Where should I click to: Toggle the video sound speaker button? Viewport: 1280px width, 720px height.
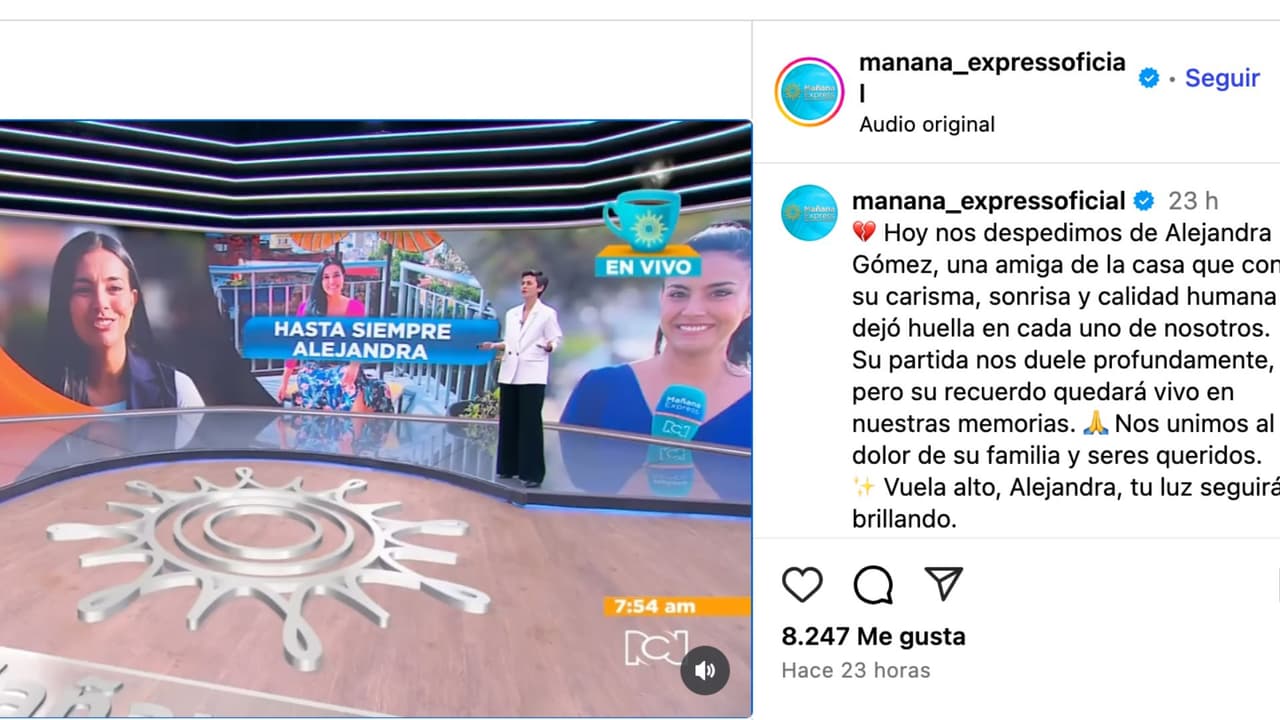click(705, 671)
